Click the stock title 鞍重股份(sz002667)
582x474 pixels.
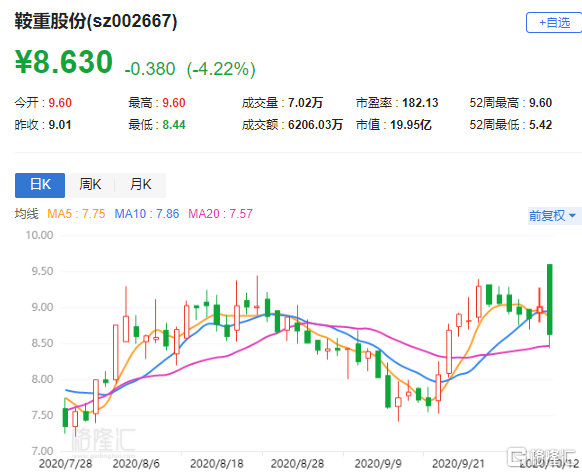96,21
